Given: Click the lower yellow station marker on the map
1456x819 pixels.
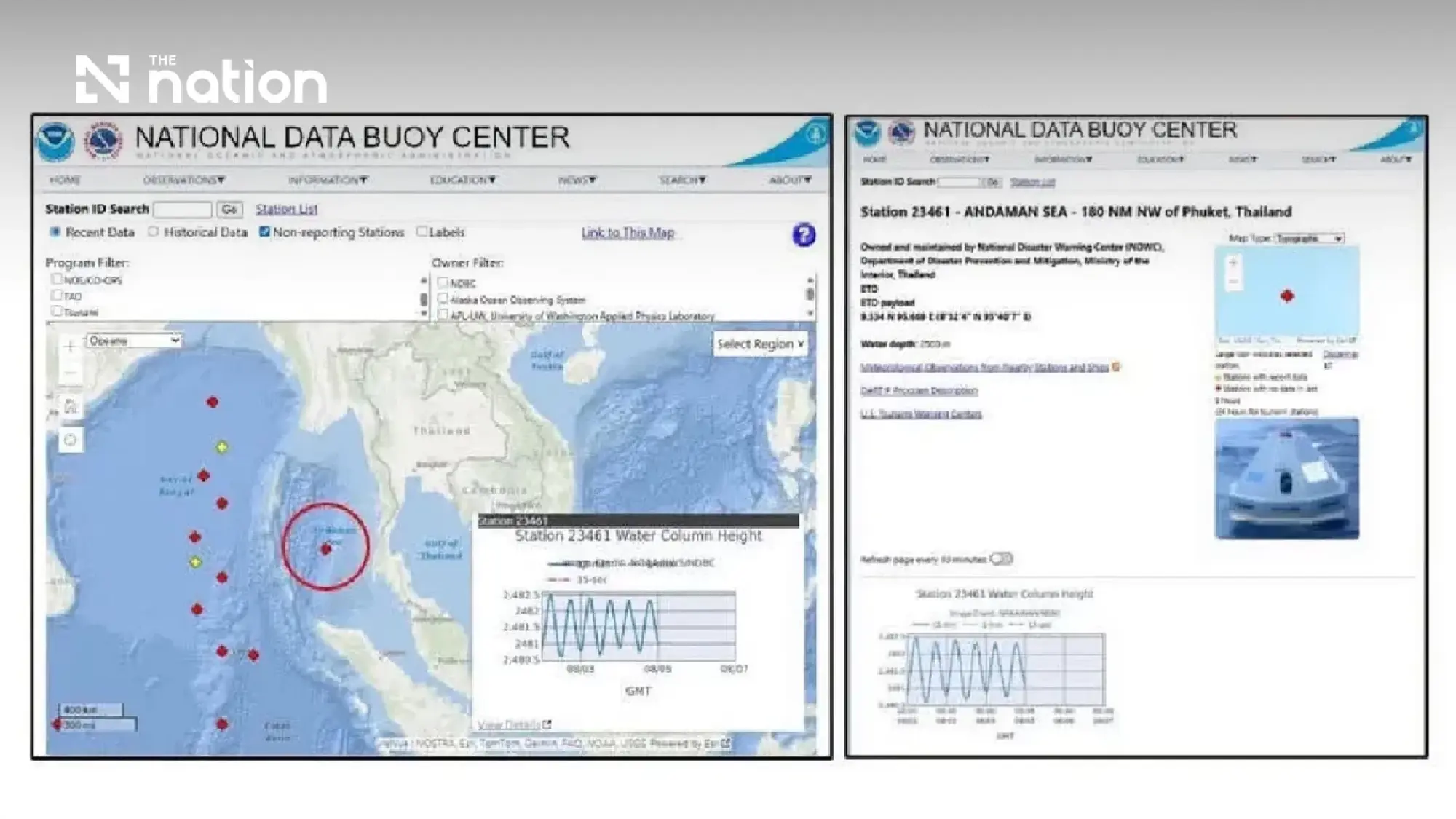Looking at the screenshot, I should click(195, 562).
